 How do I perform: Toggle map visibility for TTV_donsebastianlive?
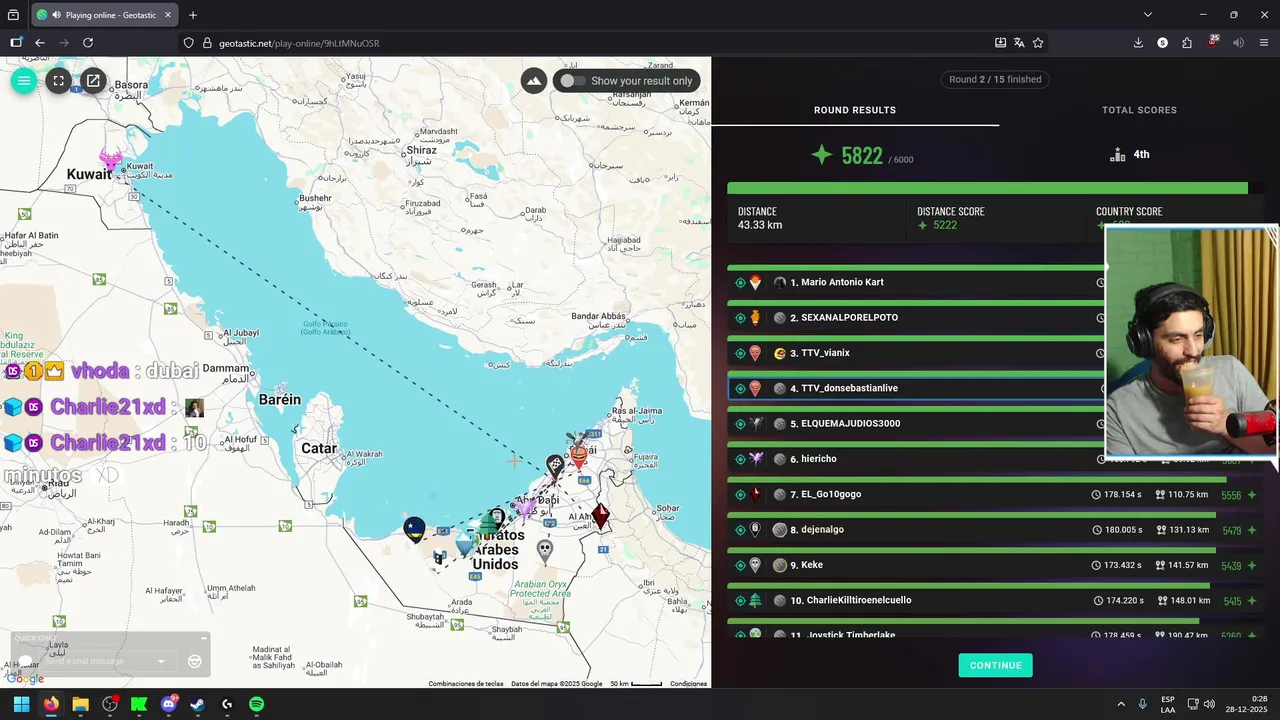click(740, 389)
